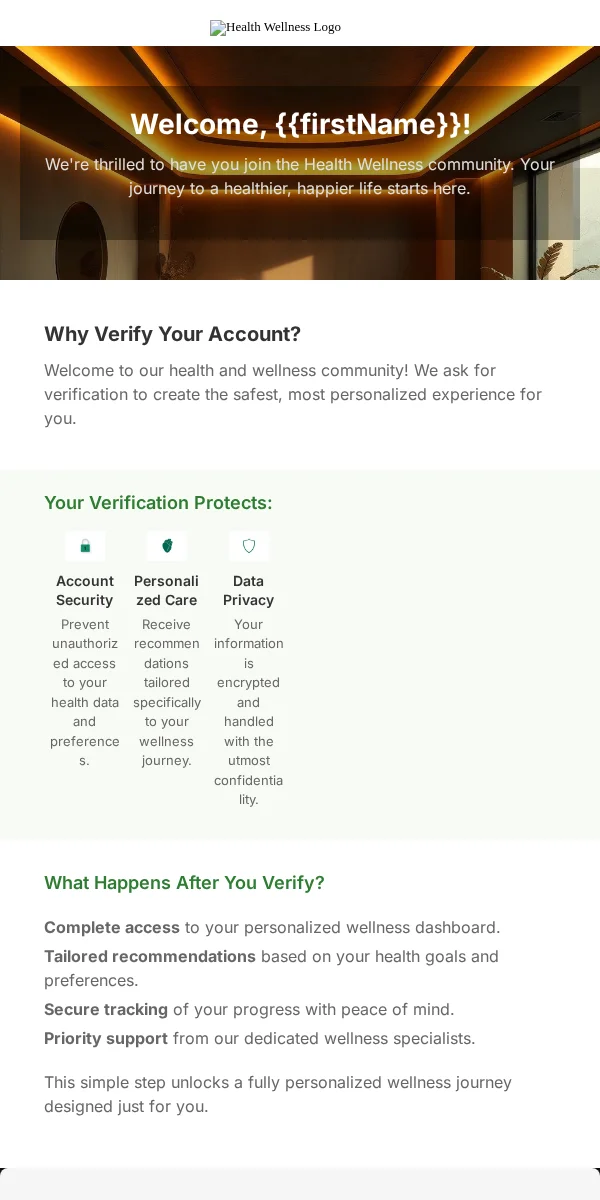This screenshot has width=600, height=1200.
Task: Select the Data Privacy title
Action: [x=249, y=590]
